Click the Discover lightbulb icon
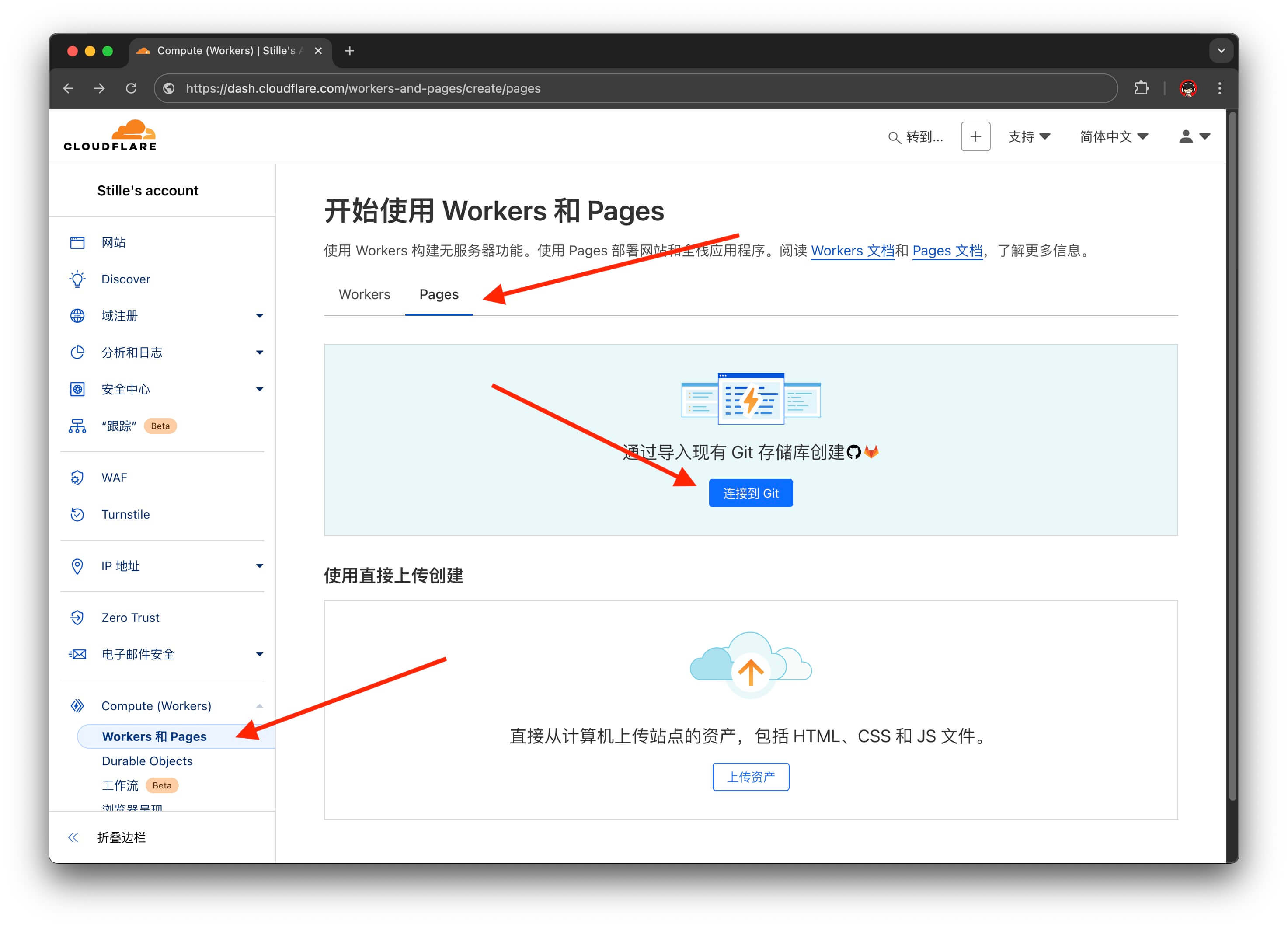 point(77,279)
